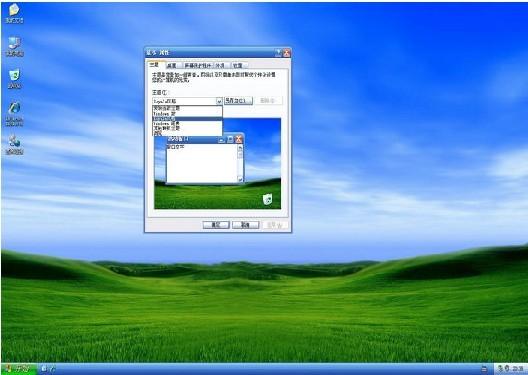Click the Save As button
This screenshot has width=528, height=375.
(x=238, y=100)
